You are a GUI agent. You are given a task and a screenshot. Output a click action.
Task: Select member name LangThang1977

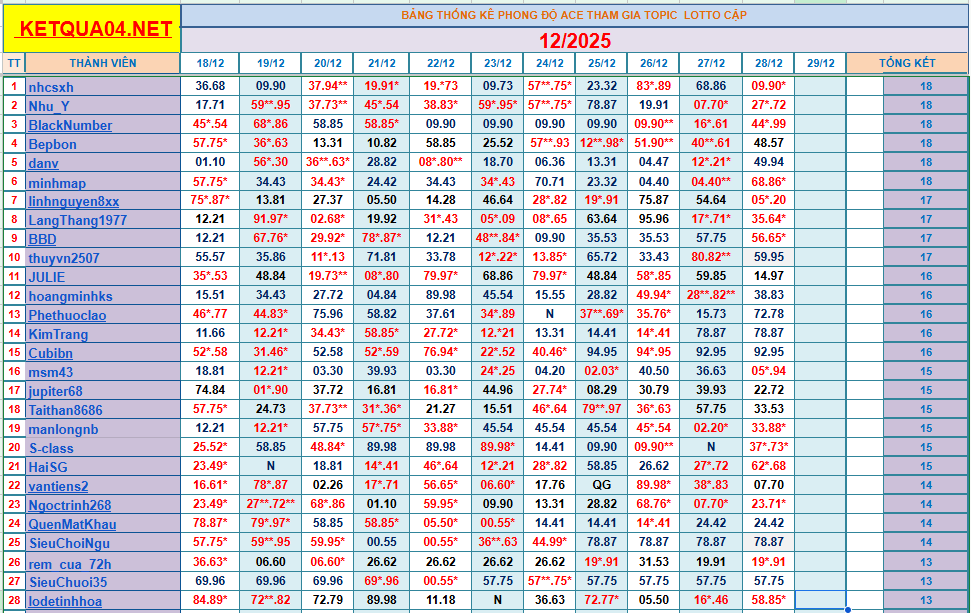coord(77,220)
